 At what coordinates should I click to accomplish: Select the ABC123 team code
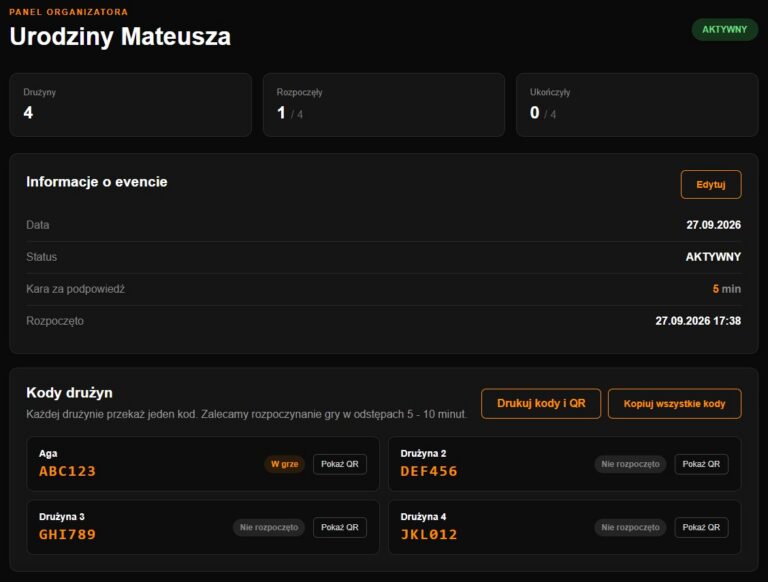coord(67,471)
